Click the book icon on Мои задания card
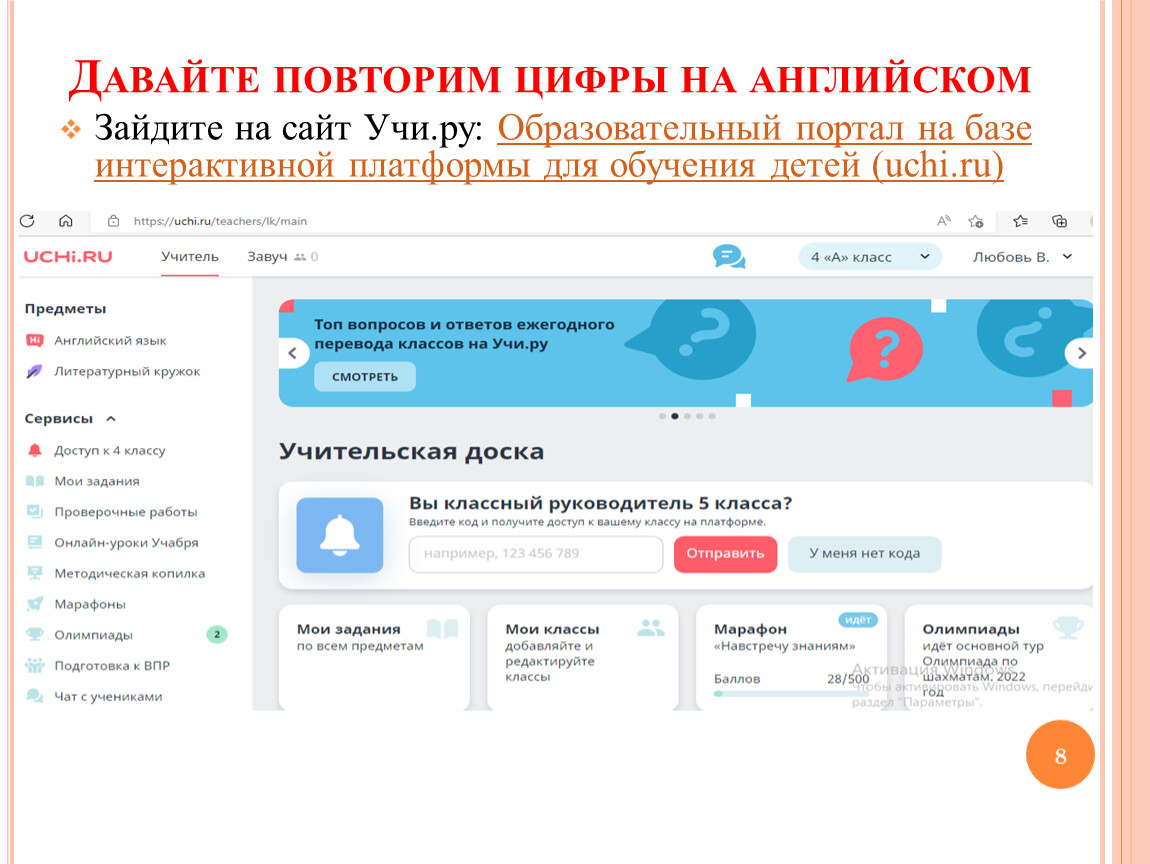Screen dimensions: 1150x864 (x=442, y=629)
